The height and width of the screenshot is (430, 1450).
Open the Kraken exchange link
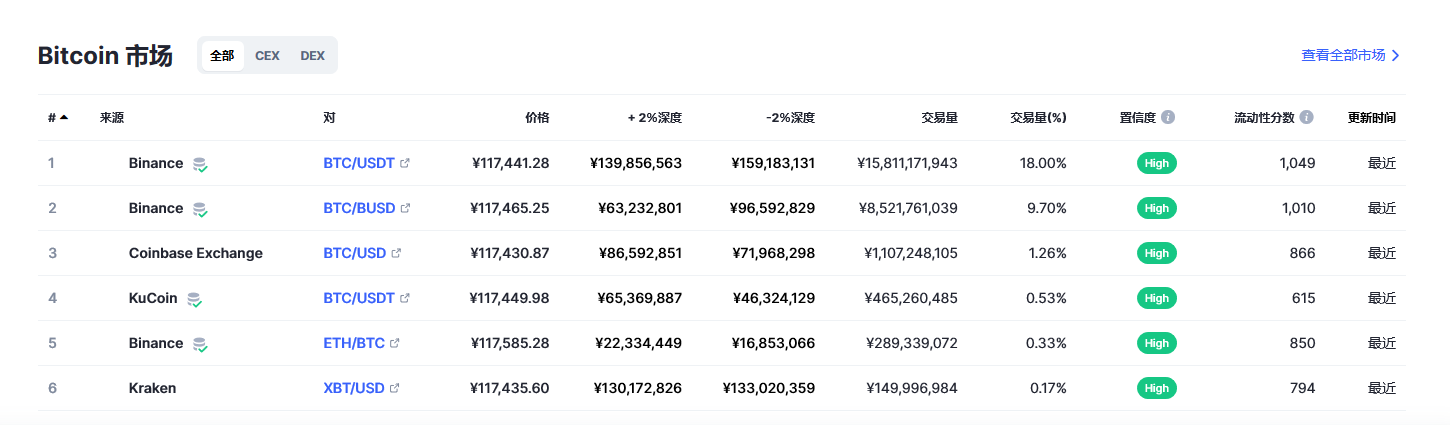tap(152, 388)
